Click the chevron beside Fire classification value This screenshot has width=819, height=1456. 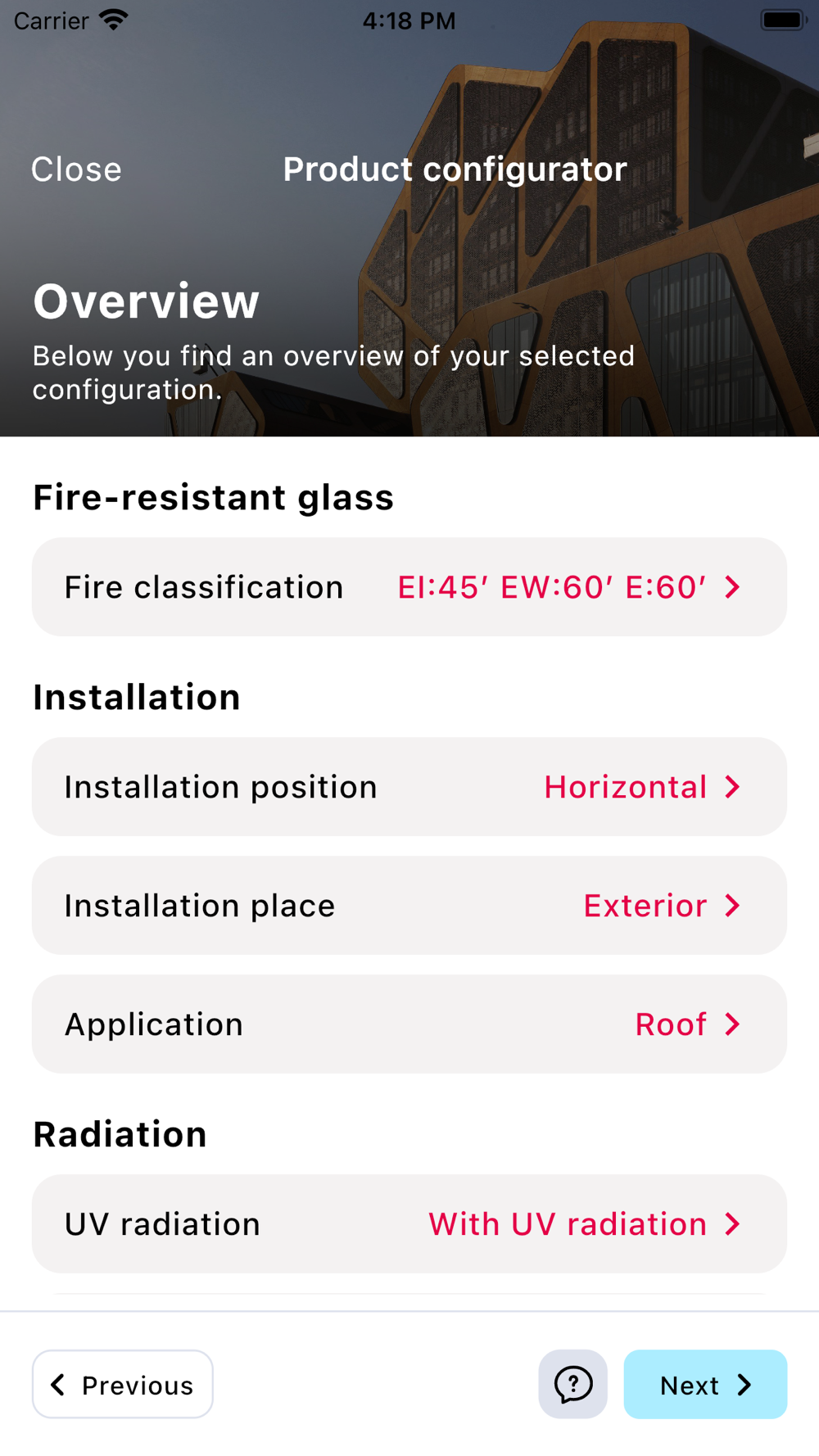pyautogui.click(x=733, y=587)
